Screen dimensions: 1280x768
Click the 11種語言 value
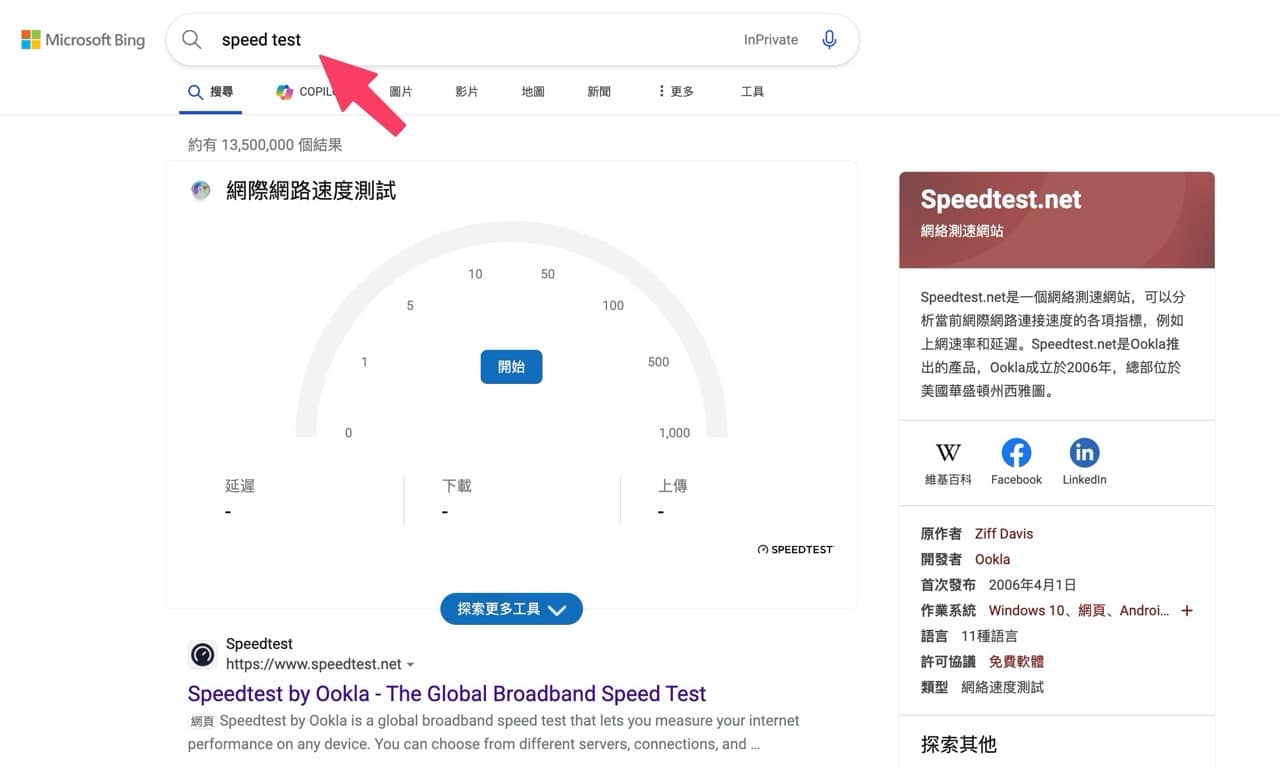point(989,636)
